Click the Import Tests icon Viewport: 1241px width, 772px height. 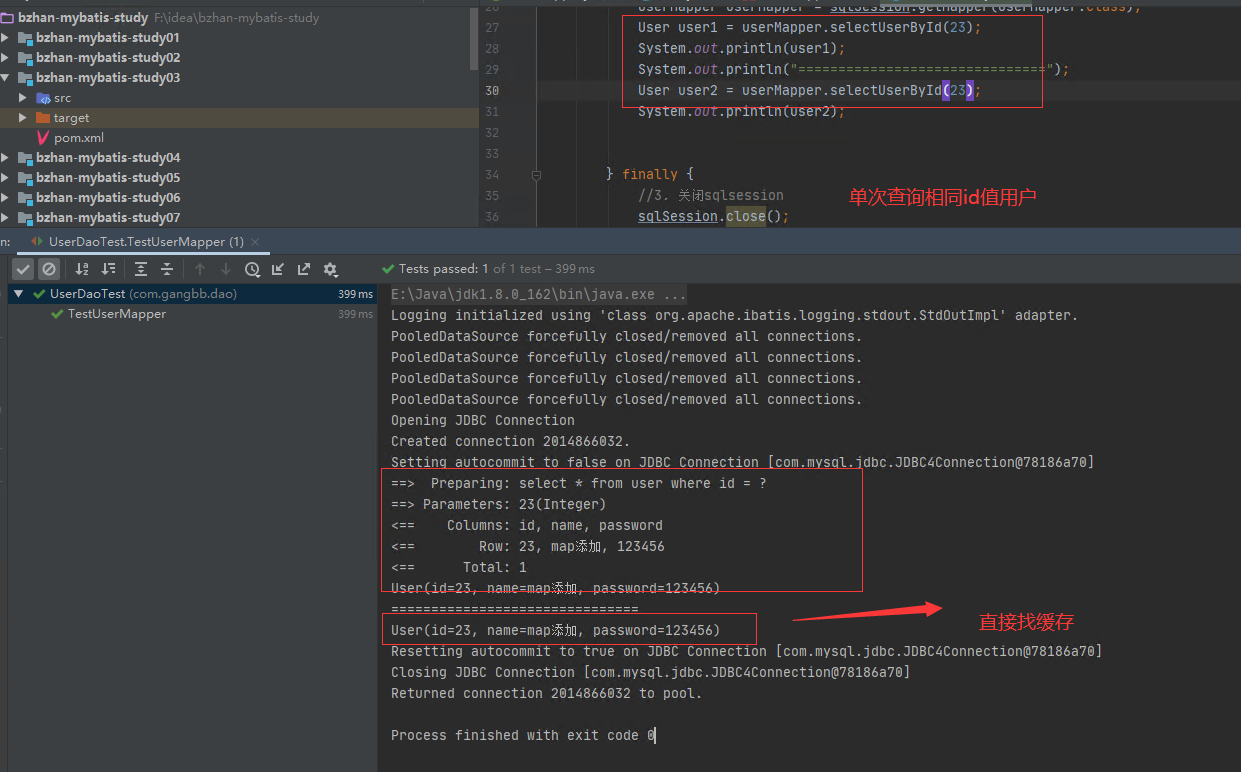point(278,269)
